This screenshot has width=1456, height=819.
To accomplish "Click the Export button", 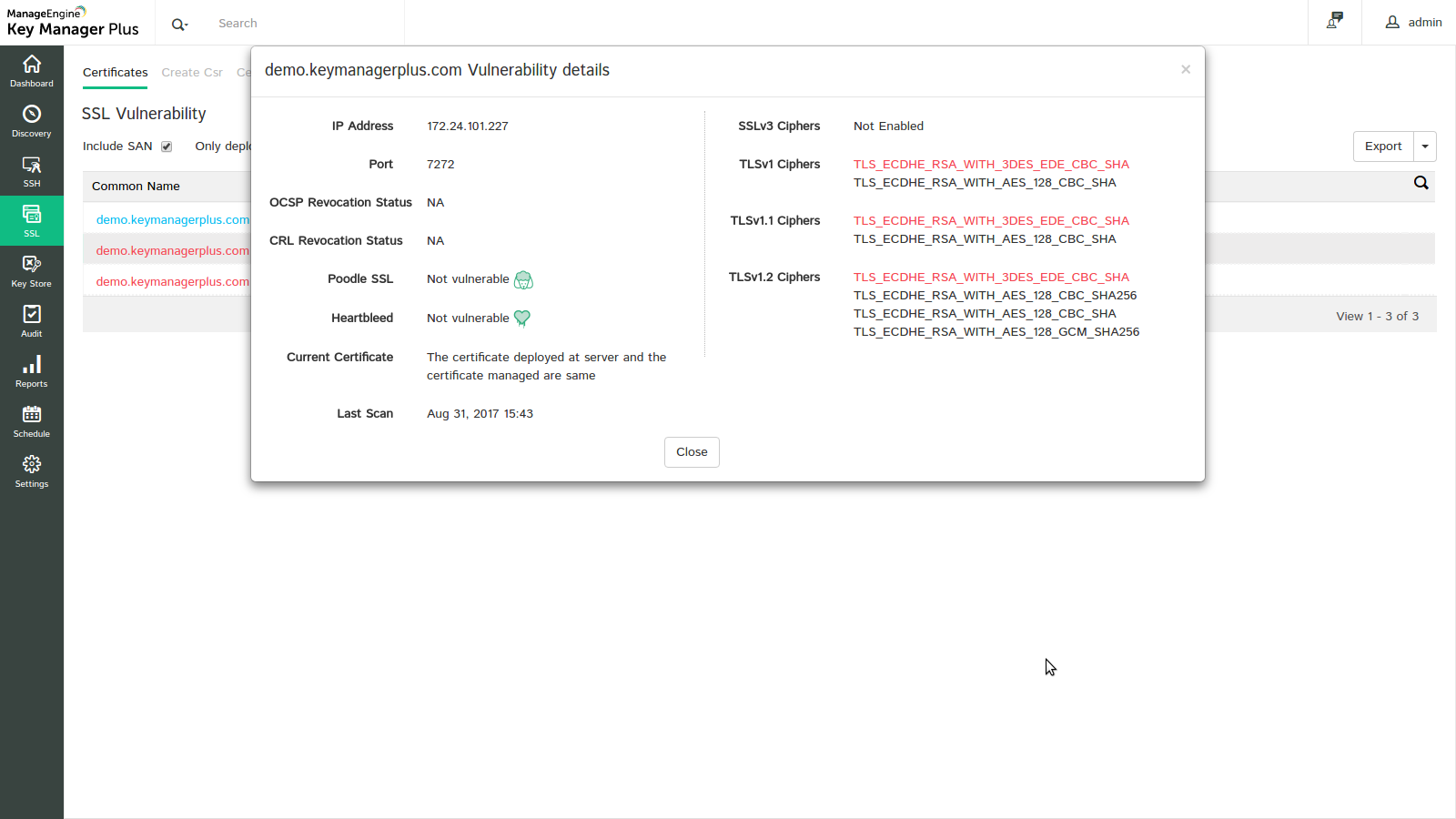I will pos(1382,147).
